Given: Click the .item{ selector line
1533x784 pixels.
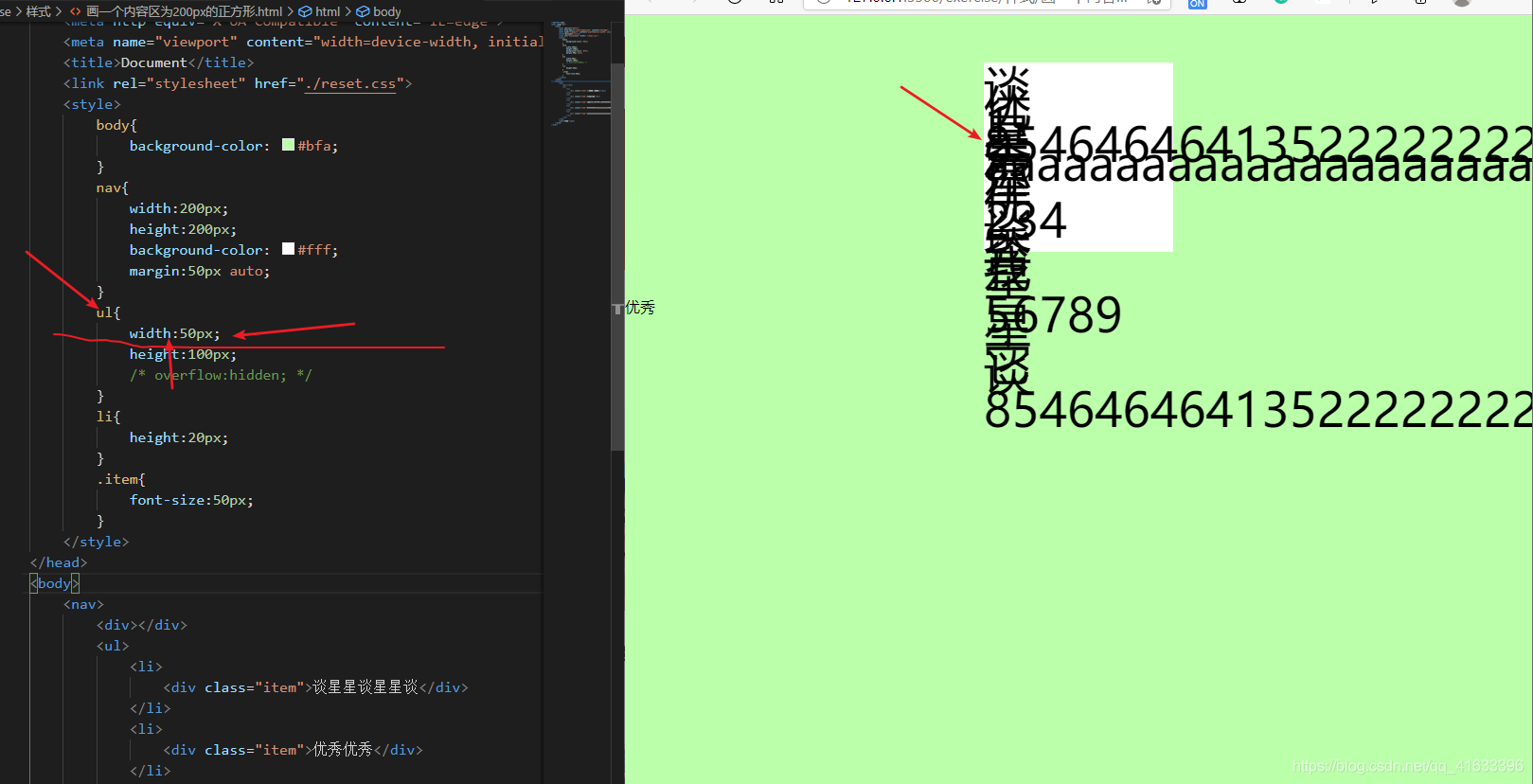Looking at the screenshot, I should coord(120,479).
